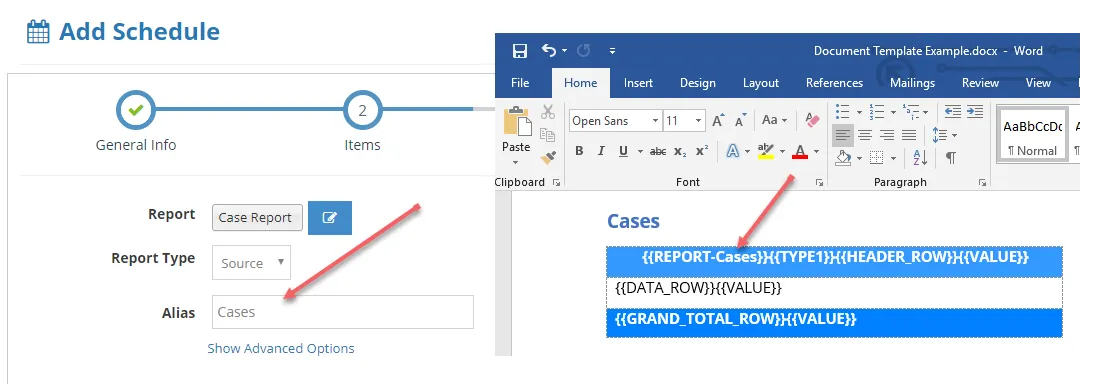Toggle Bold formatting
Image resolution: width=1097 pixels, height=384 pixels.
point(579,151)
